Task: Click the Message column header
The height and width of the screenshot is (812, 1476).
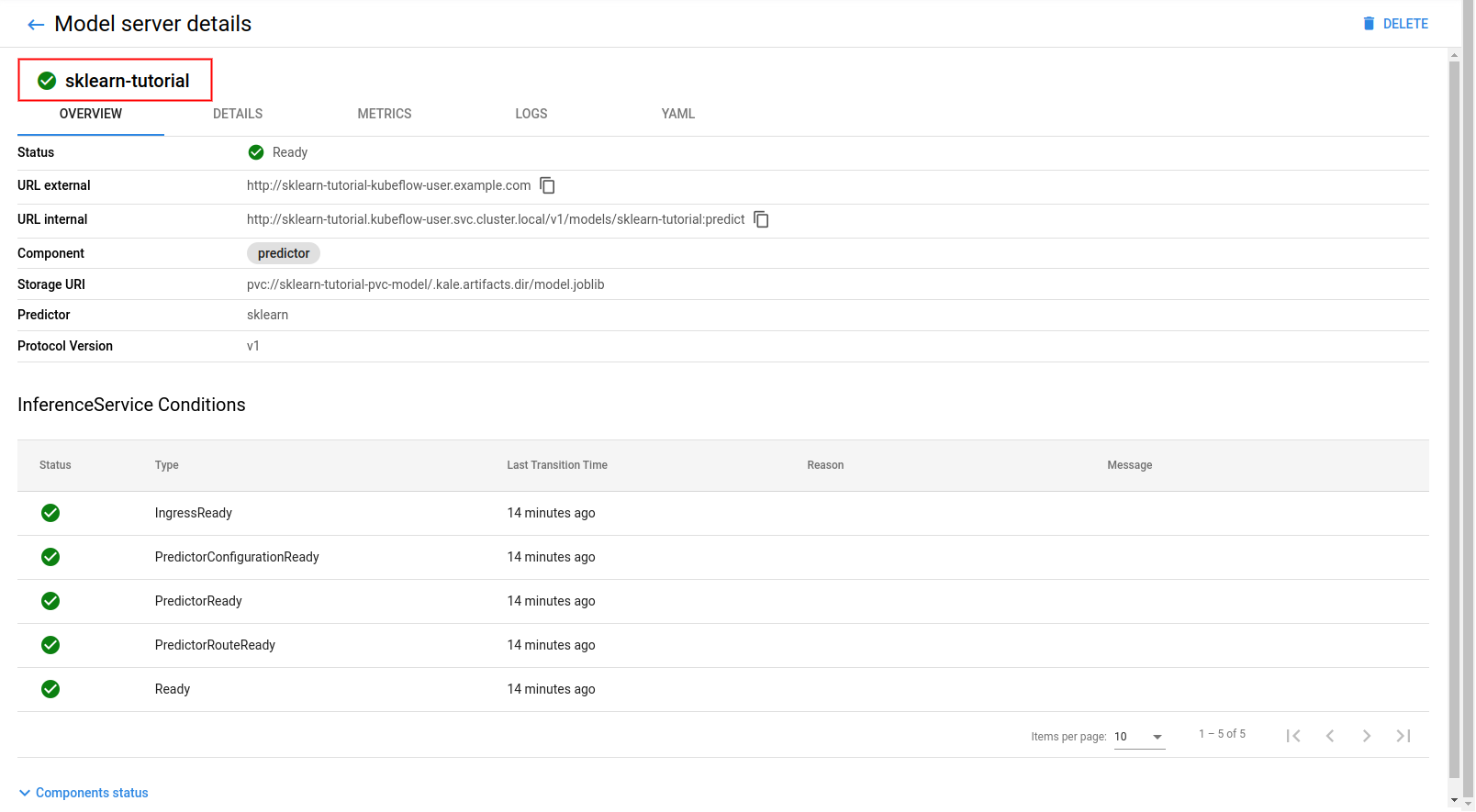Action: click(1129, 465)
